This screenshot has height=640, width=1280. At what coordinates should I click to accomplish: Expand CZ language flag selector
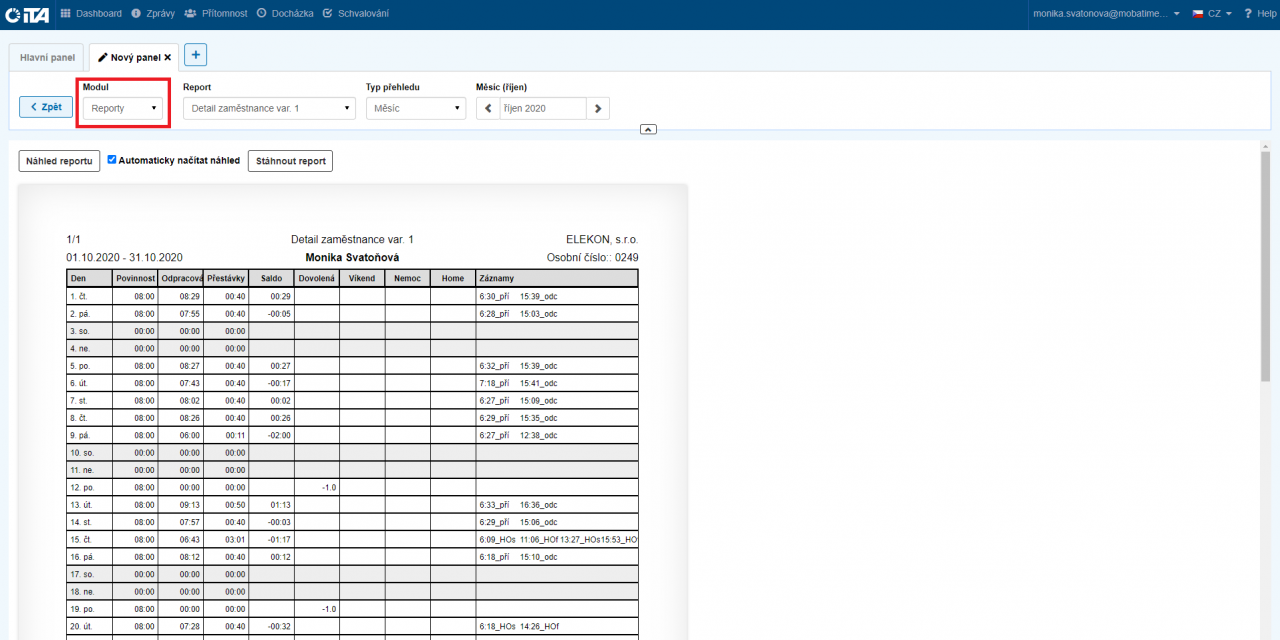1211,14
